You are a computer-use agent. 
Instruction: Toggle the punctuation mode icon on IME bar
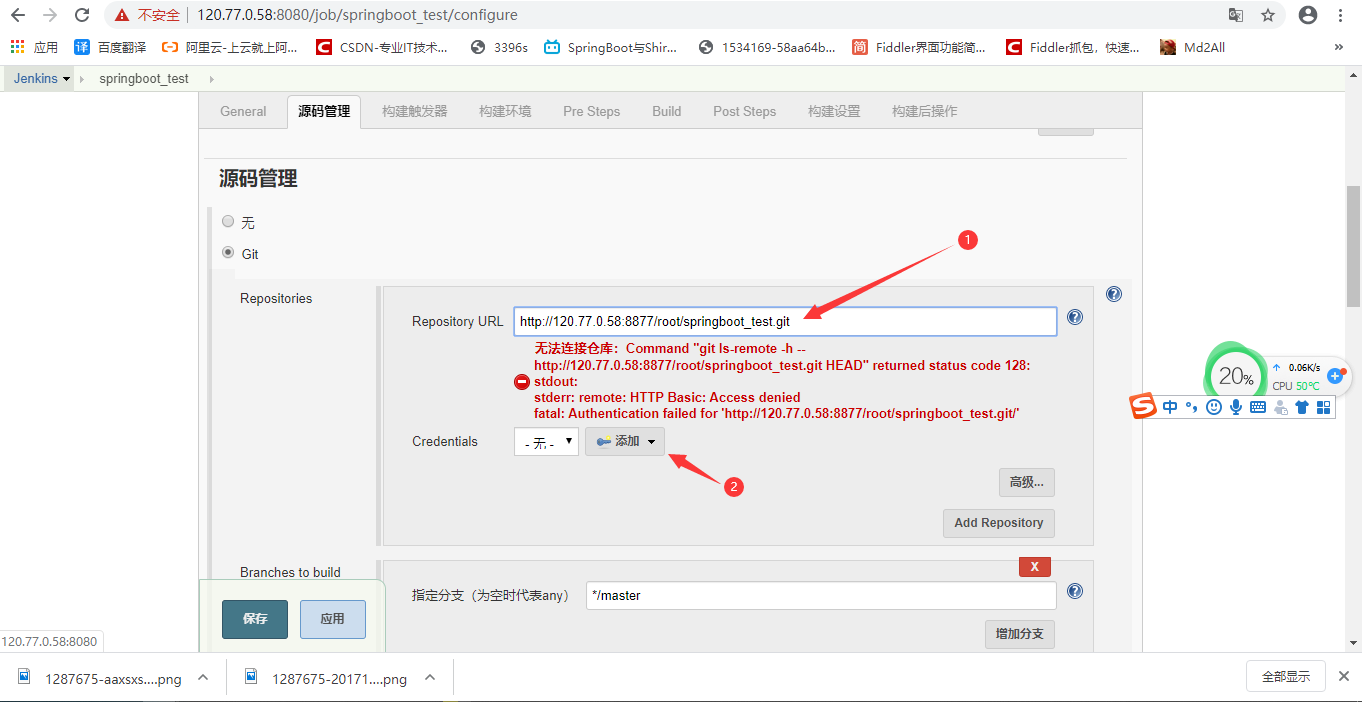1191,407
